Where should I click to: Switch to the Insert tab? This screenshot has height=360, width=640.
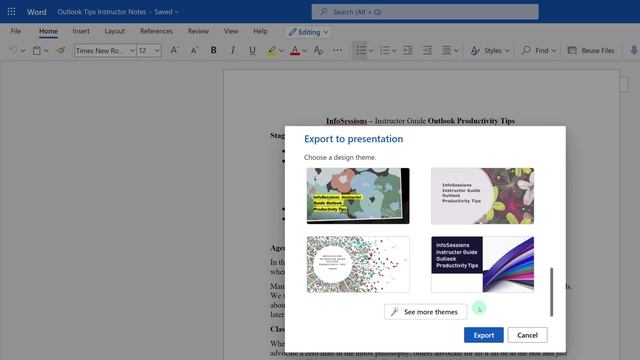coord(81,31)
